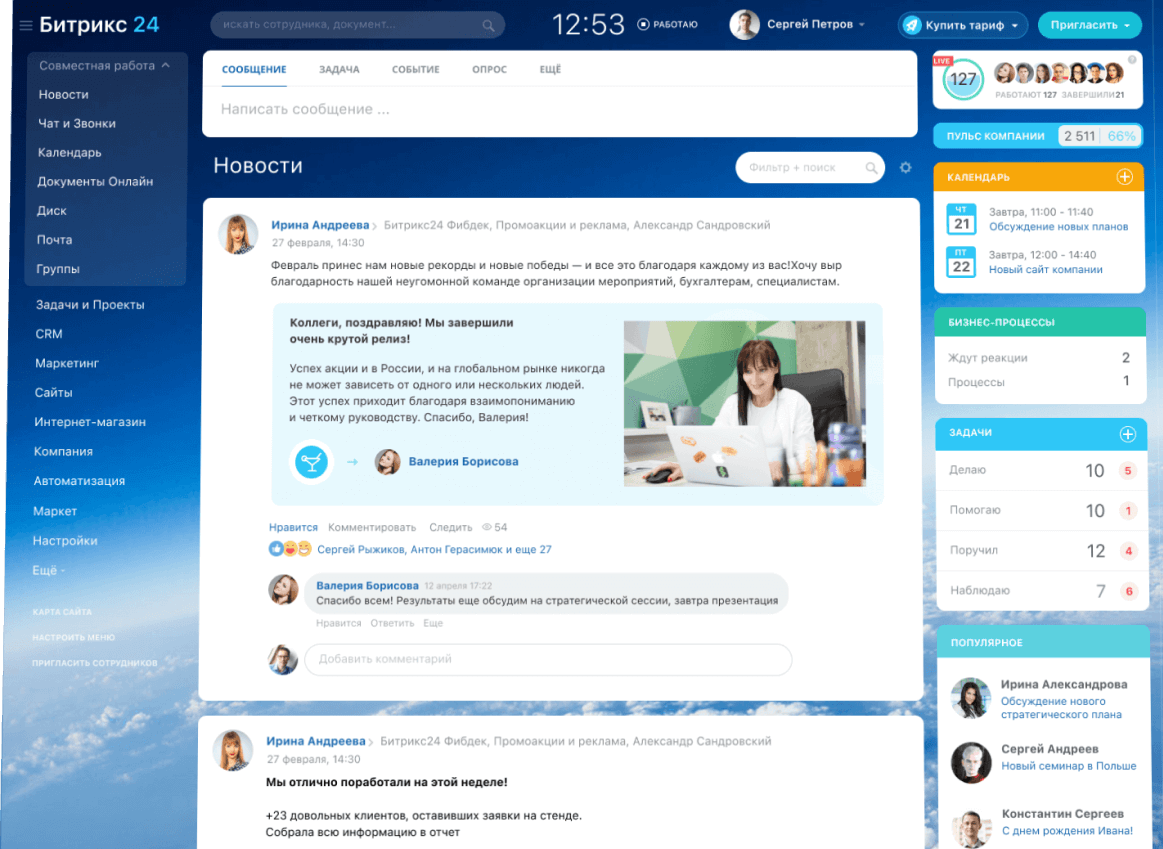Click the search magnifier in top search bar
The image size is (1163, 849).
[488, 25]
